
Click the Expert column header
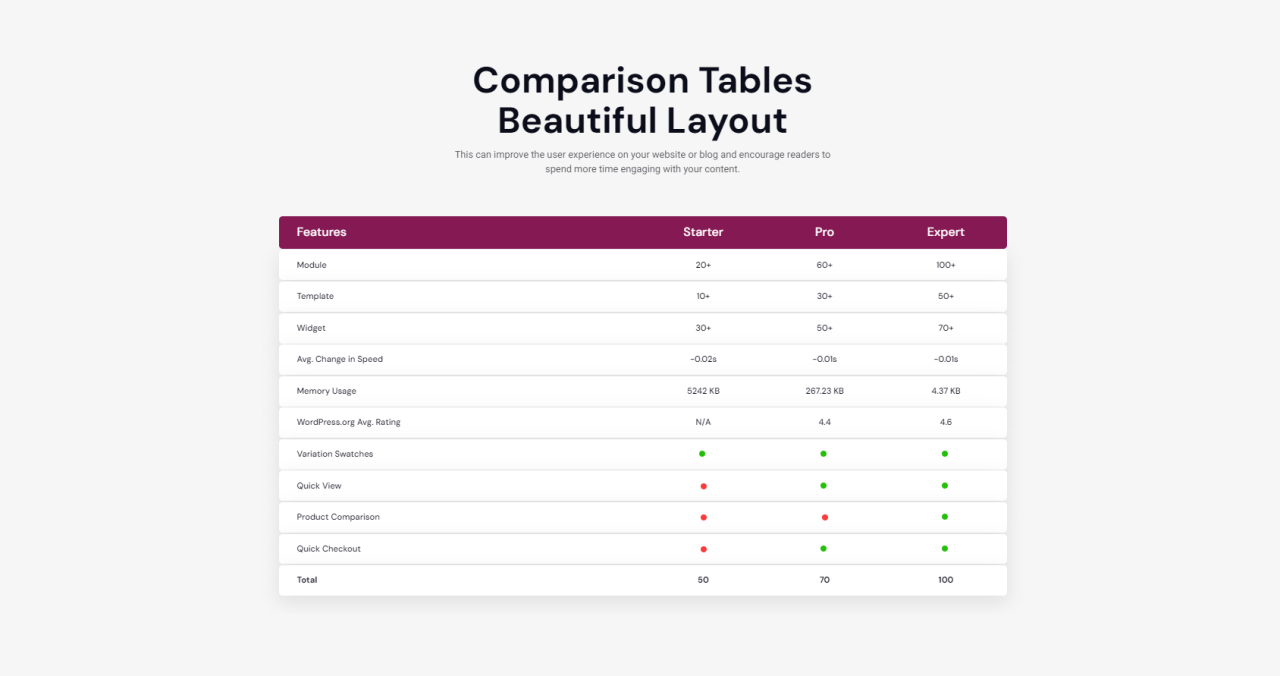945,232
